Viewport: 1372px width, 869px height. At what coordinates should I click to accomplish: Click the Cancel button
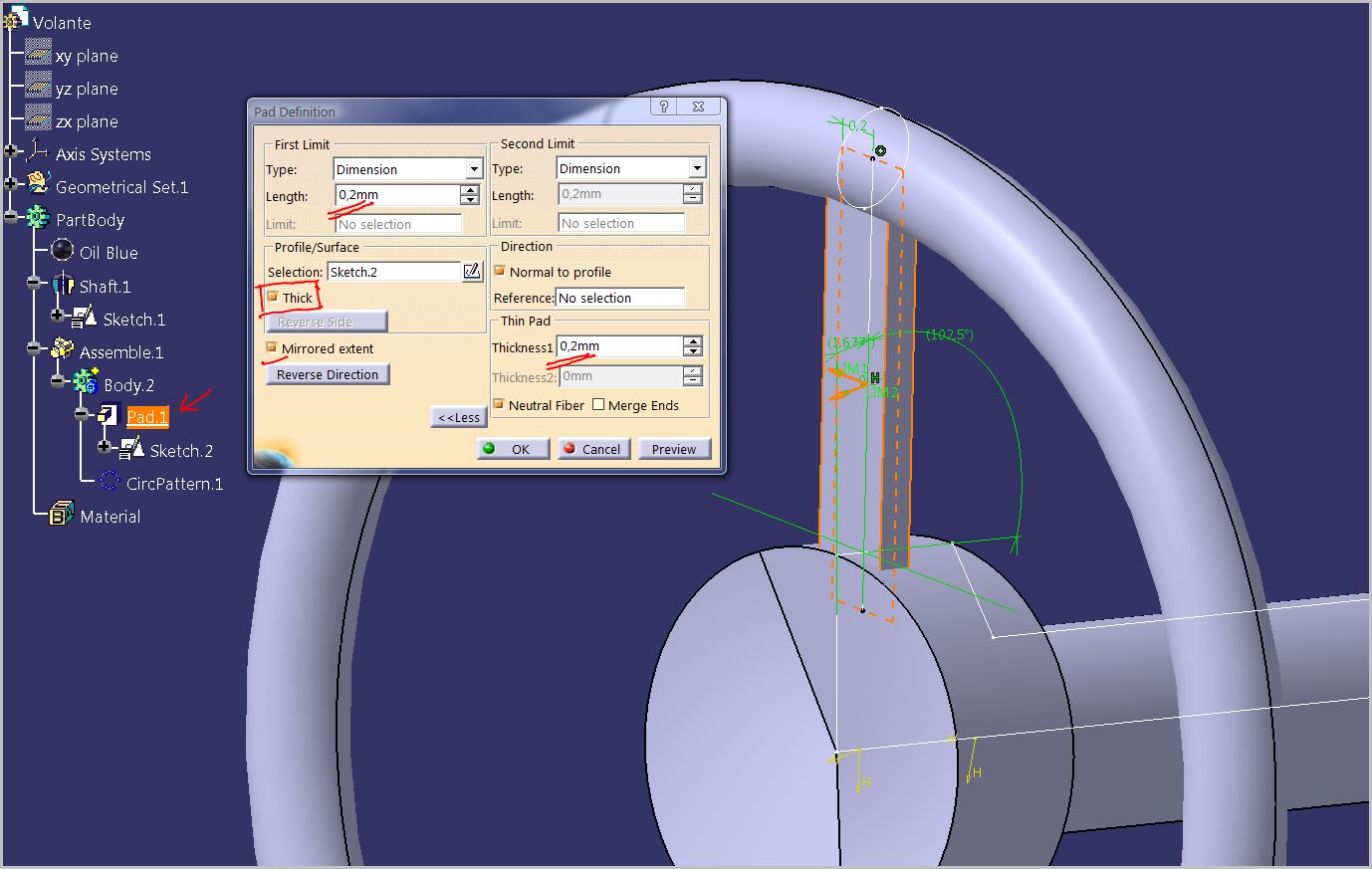[x=594, y=449]
